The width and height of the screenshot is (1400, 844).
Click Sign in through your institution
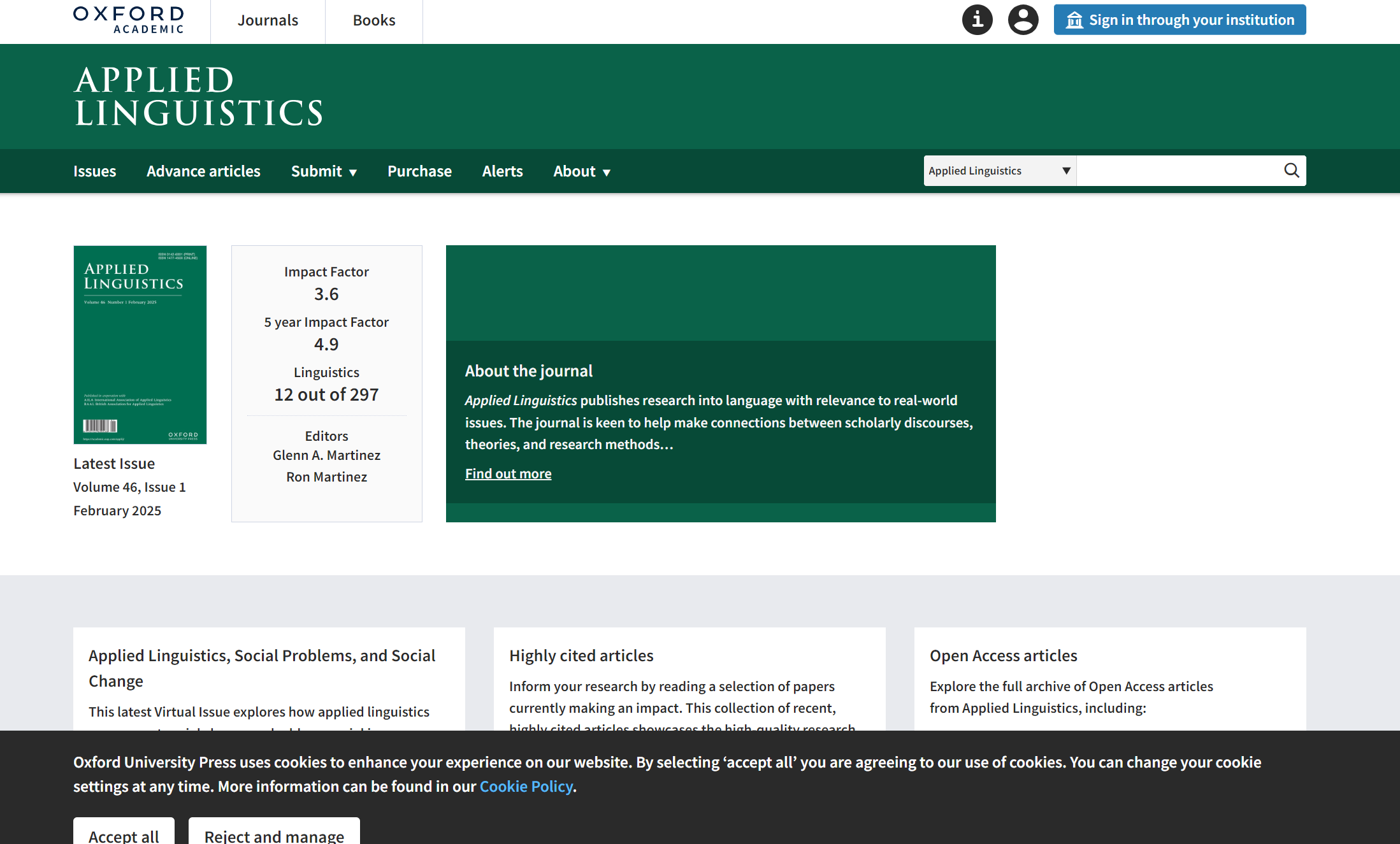(1180, 20)
